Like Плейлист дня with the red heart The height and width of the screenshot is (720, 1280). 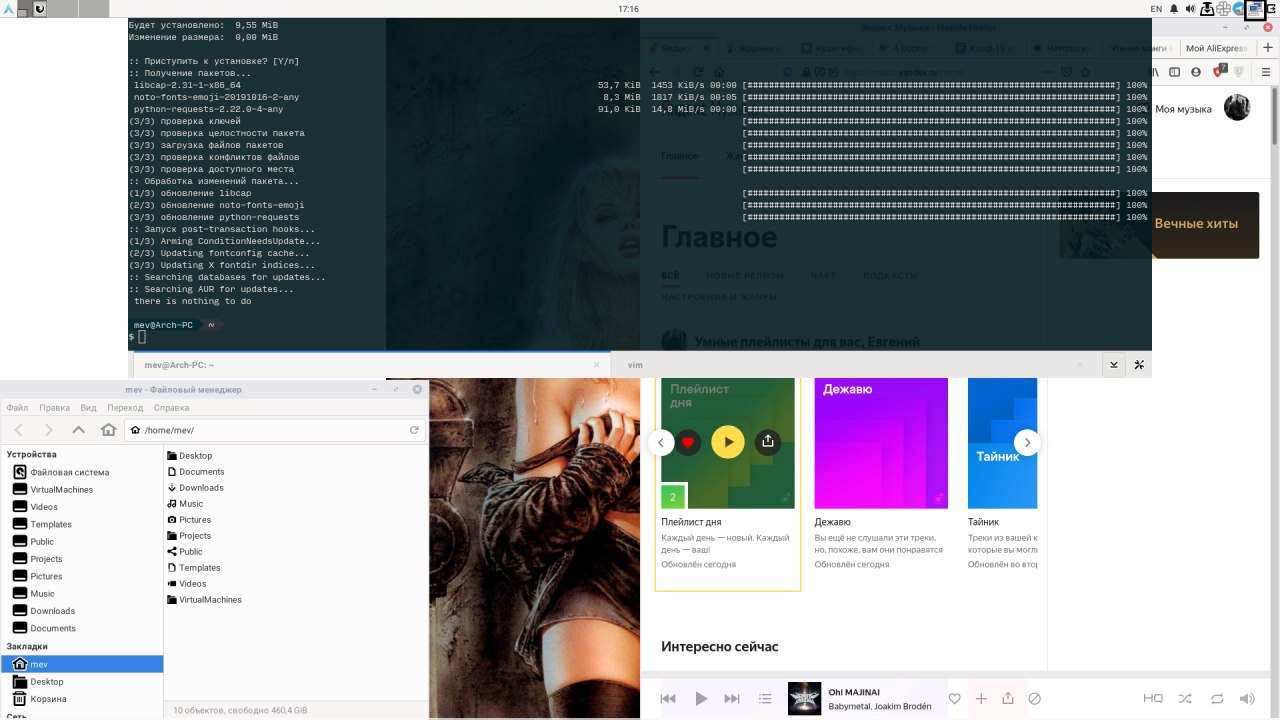(688, 442)
